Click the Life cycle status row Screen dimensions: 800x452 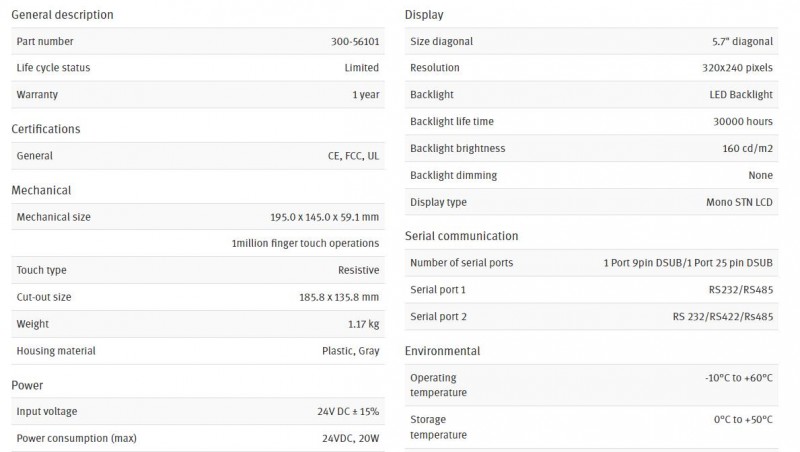tap(198, 68)
